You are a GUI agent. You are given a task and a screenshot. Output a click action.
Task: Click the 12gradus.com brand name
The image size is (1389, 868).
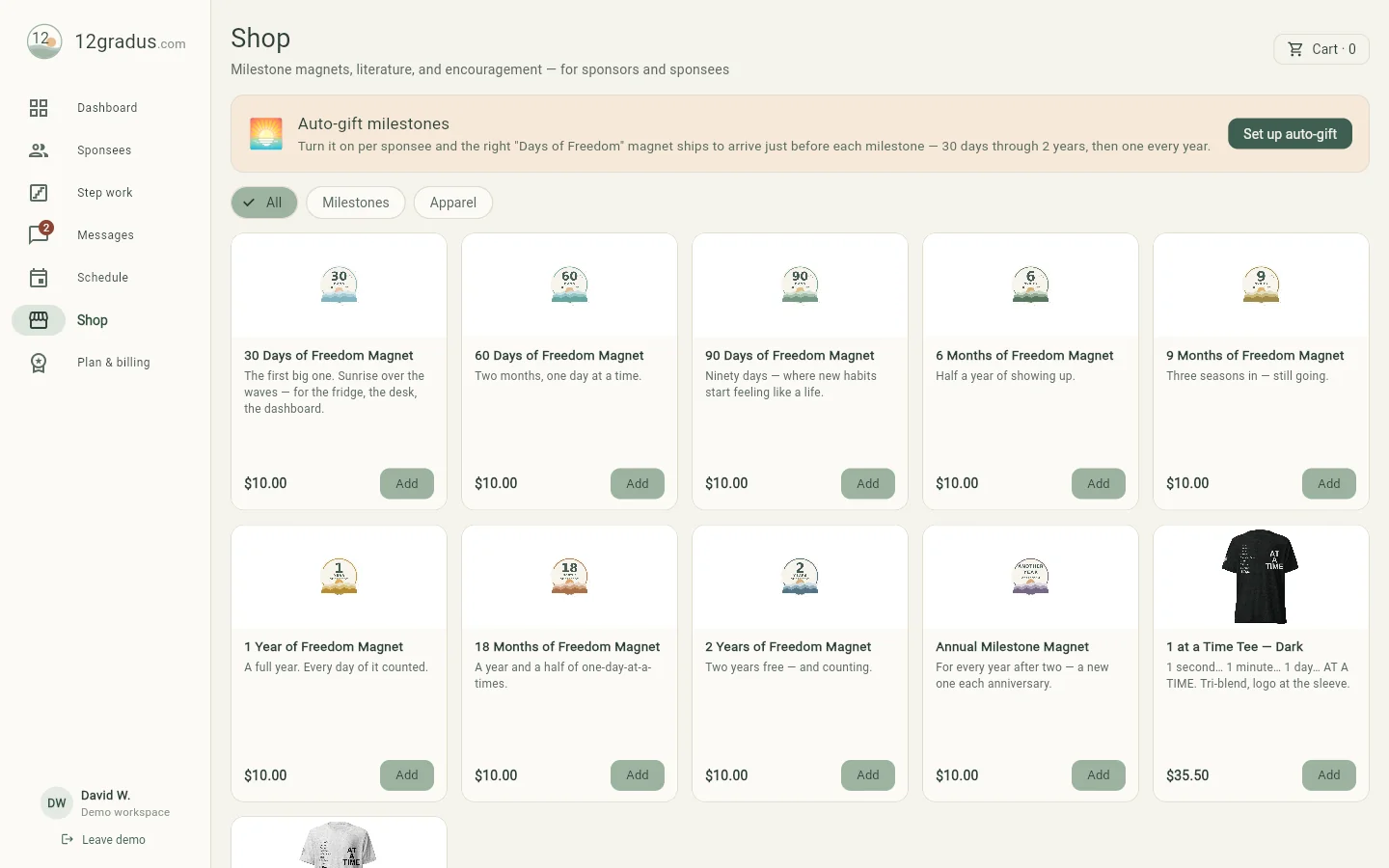pos(130,41)
